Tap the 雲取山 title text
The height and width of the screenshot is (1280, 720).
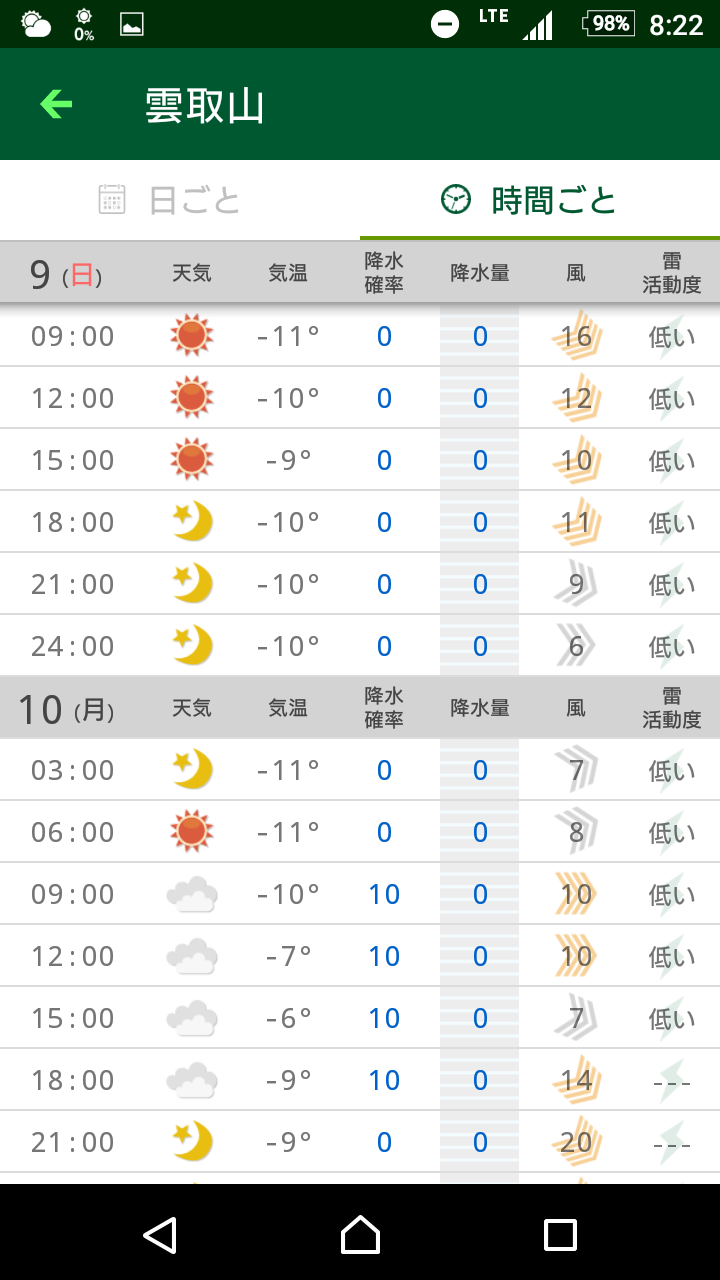205,105
